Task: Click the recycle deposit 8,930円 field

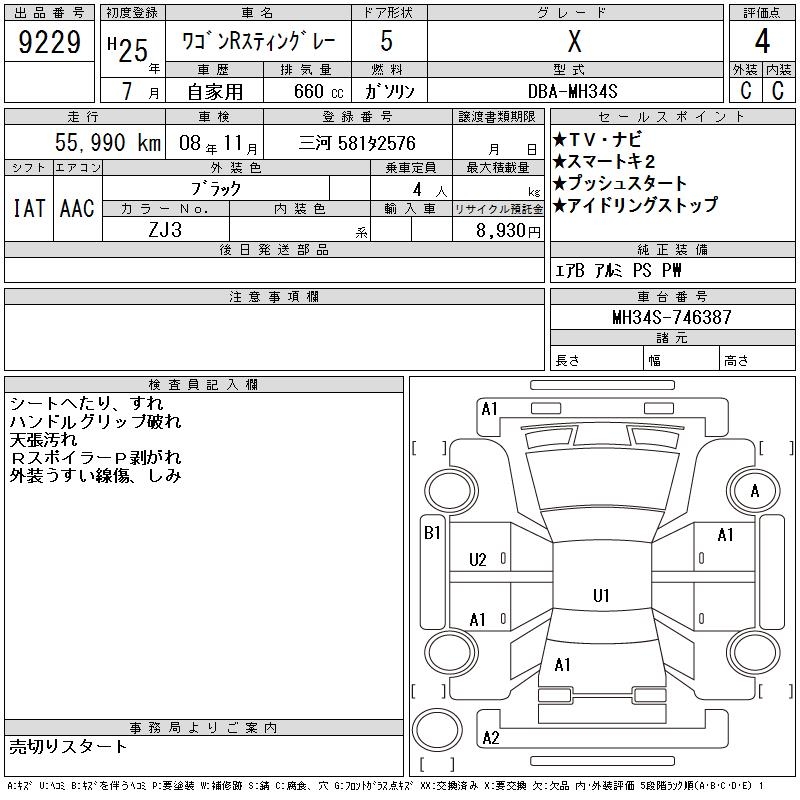Action: (x=498, y=230)
